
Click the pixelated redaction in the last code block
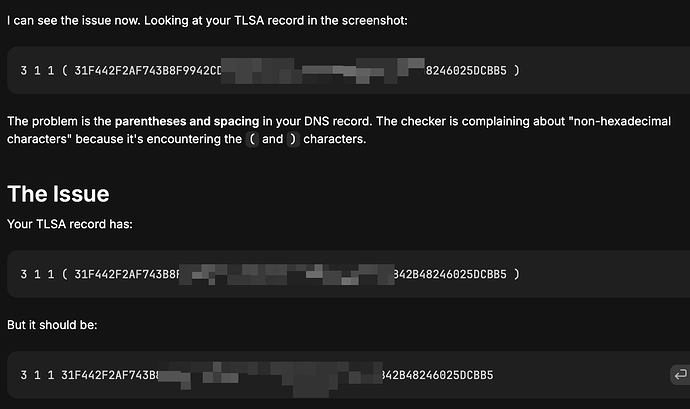pos(270,377)
